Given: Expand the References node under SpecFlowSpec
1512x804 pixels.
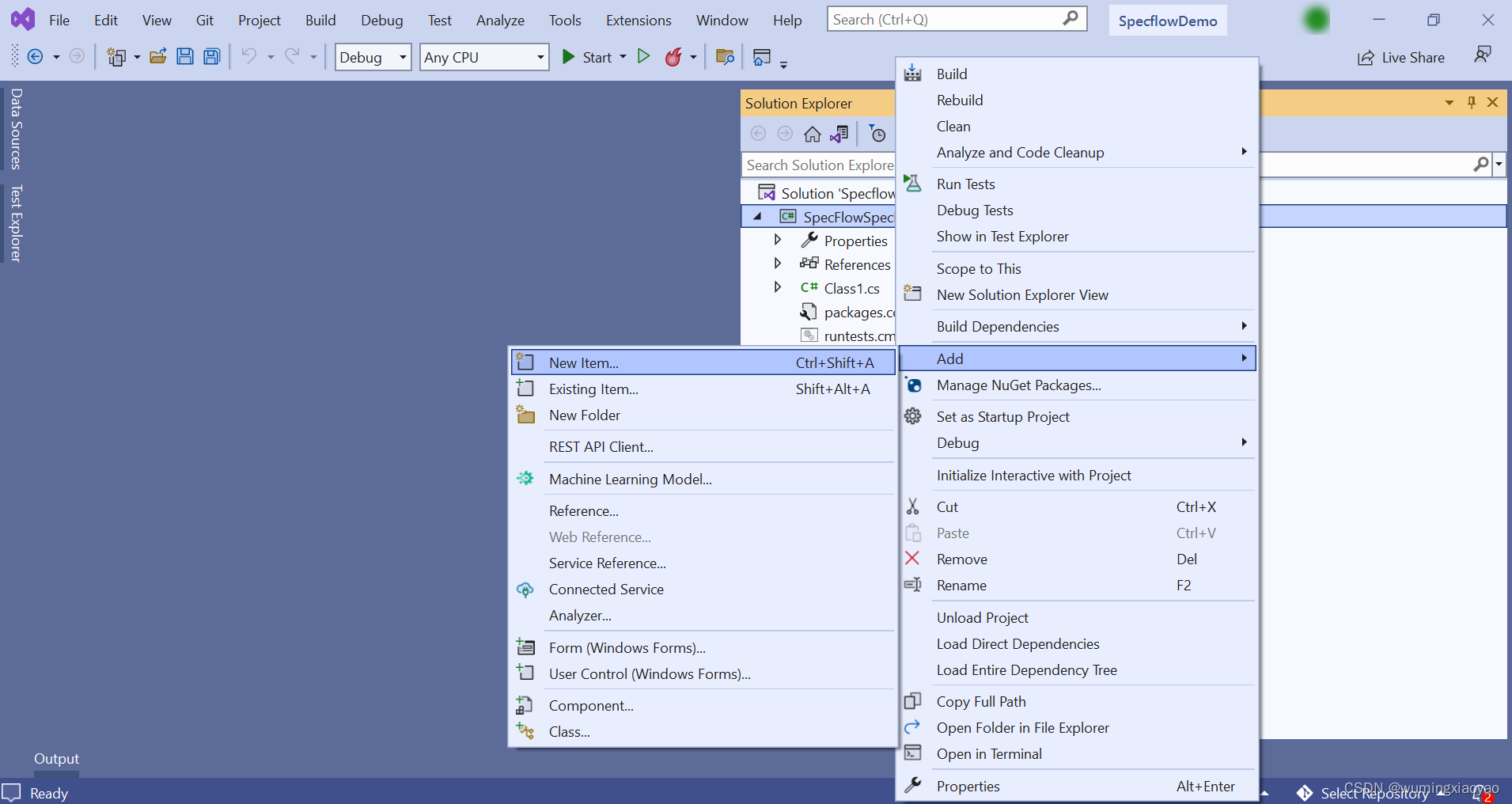Looking at the screenshot, I should coord(778,264).
